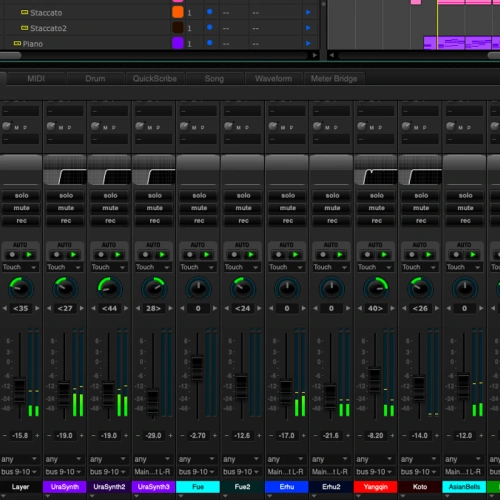Click the UraSynth channel name label
This screenshot has width=500, height=500.
65,487
